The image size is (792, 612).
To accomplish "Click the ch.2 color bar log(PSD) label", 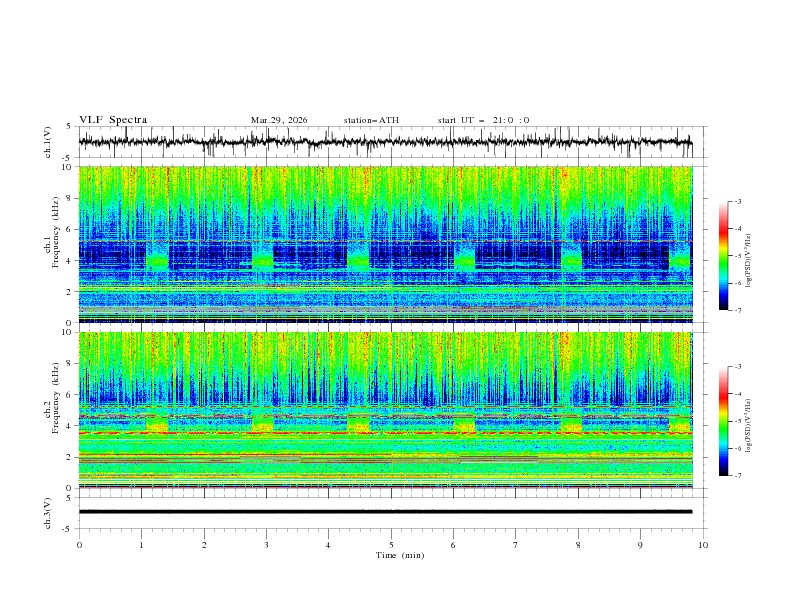I will tap(749, 425).
